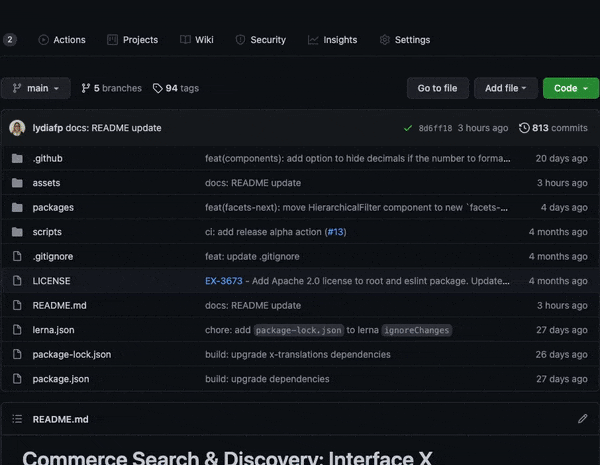
Task: Open the packages folder
Action: (x=53, y=207)
